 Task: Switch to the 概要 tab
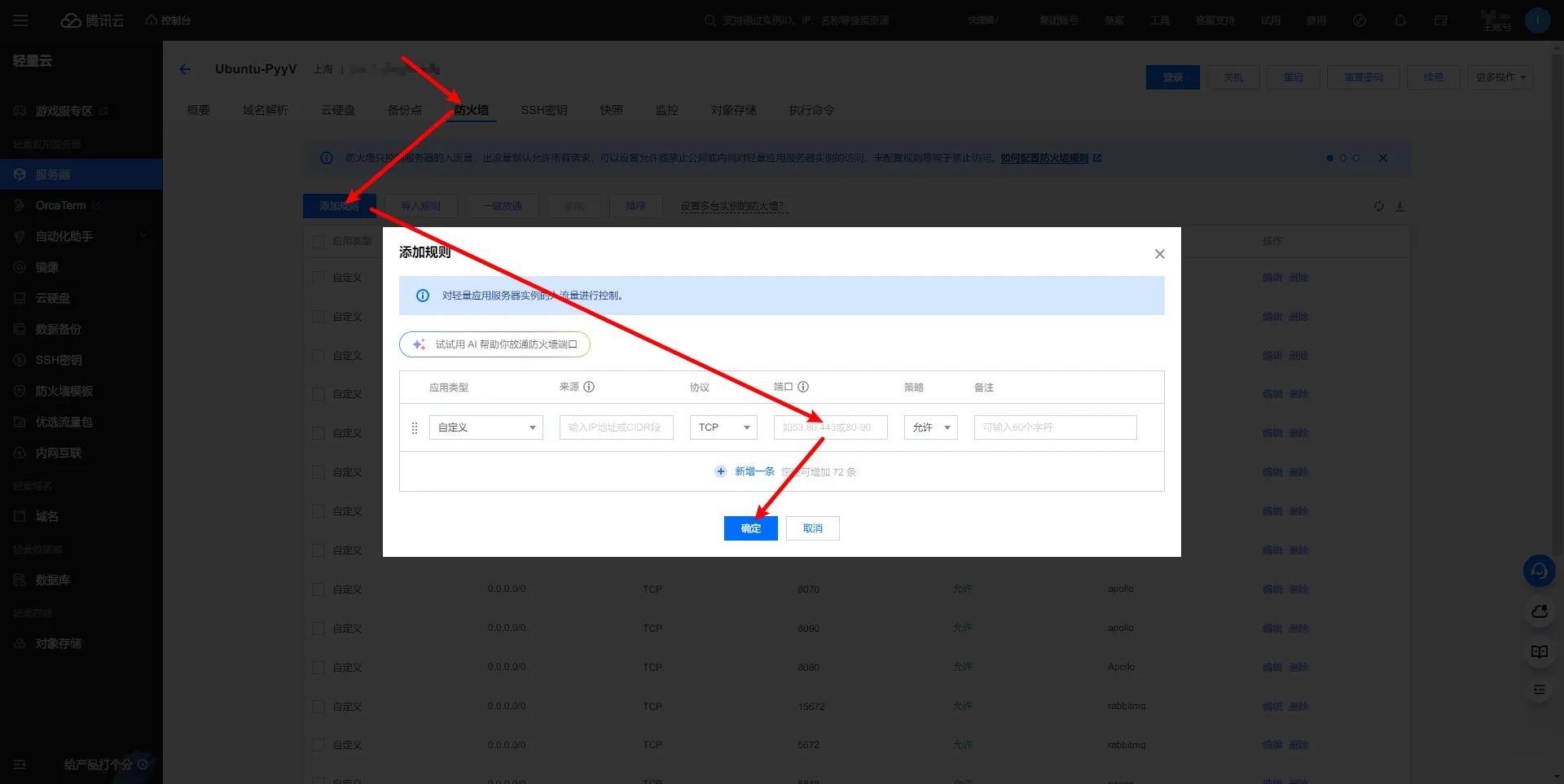click(199, 110)
